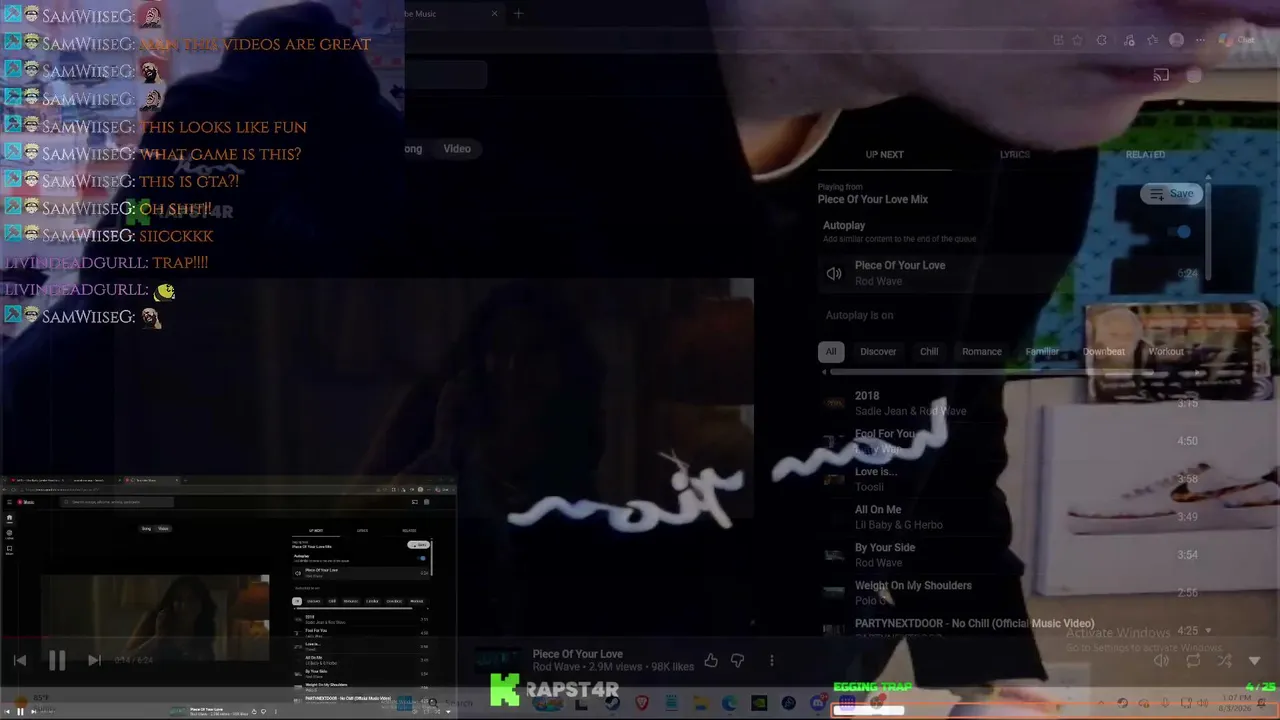Open the taskbar clock and date
This screenshot has width=1280, height=720.
point(1235,703)
